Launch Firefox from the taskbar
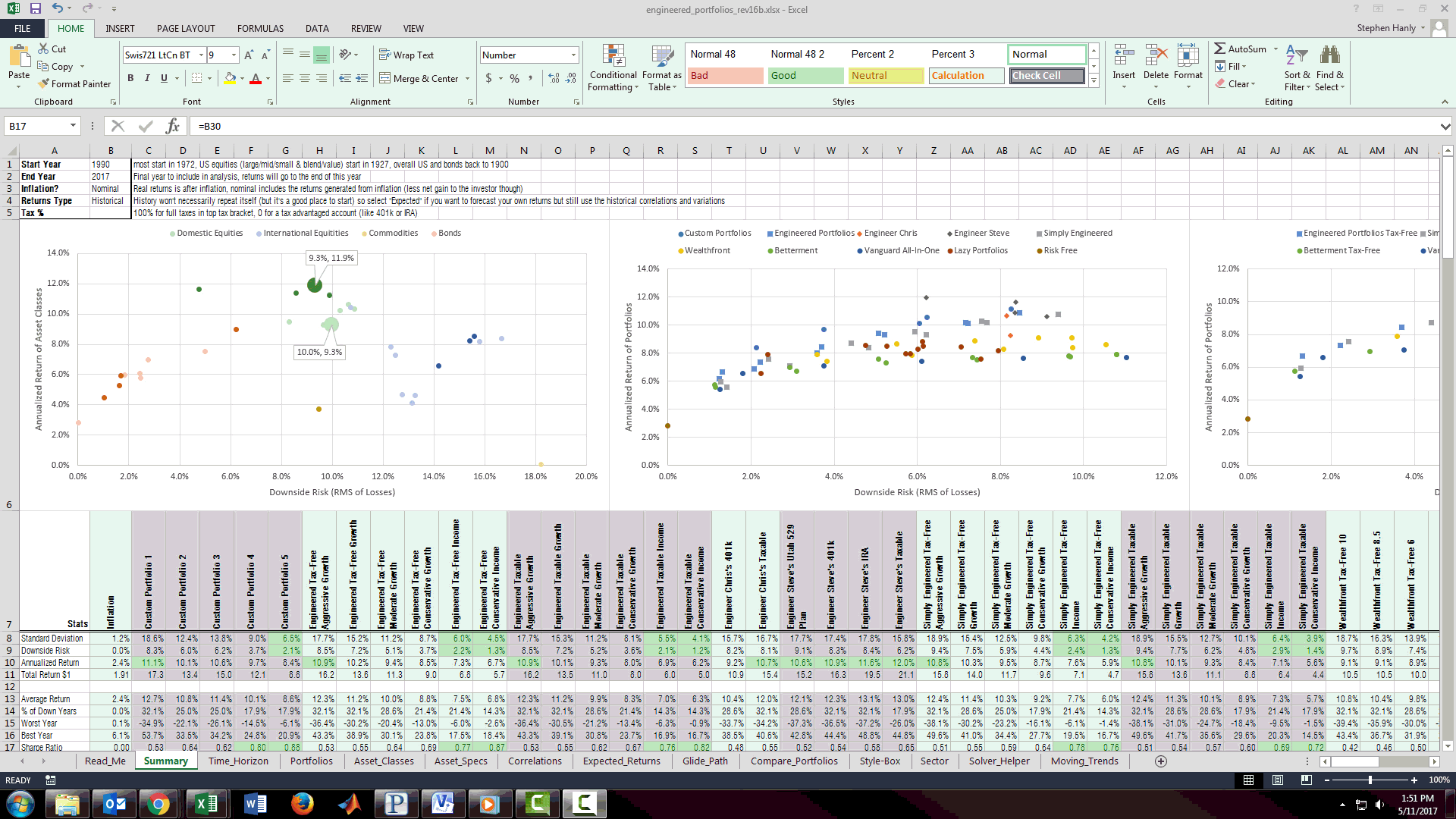 click(302, 803)
